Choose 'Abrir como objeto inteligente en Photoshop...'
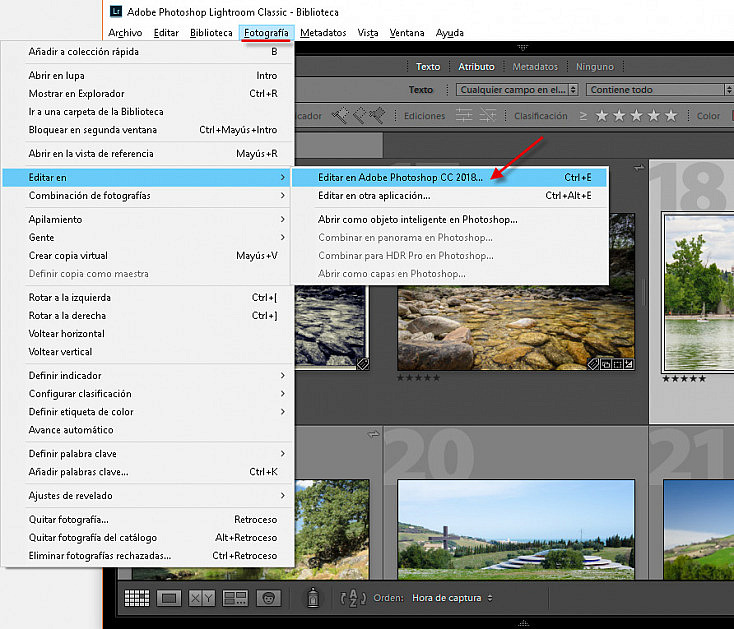 tap(449, 219)
